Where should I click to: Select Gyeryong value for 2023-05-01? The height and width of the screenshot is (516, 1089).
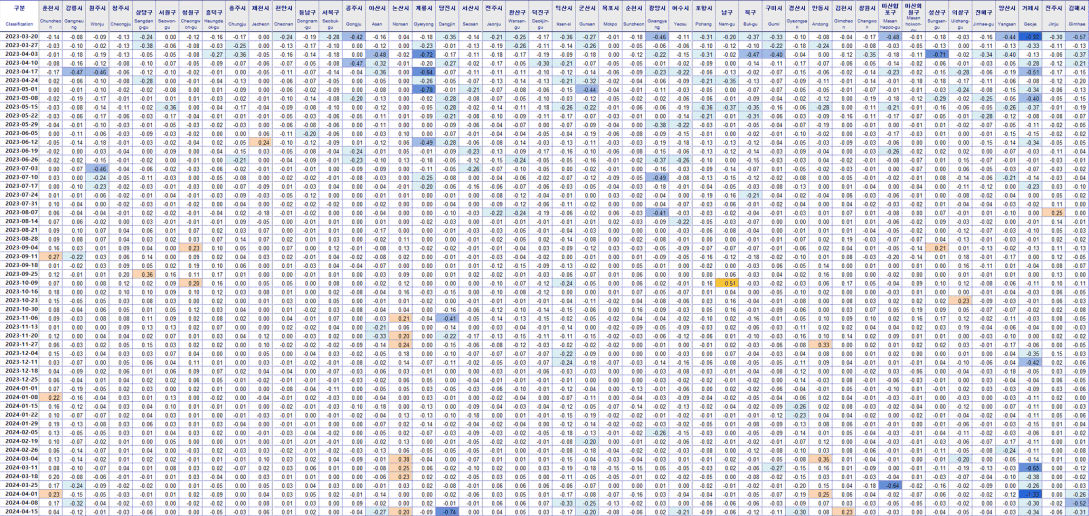click(x=424, y=89)
